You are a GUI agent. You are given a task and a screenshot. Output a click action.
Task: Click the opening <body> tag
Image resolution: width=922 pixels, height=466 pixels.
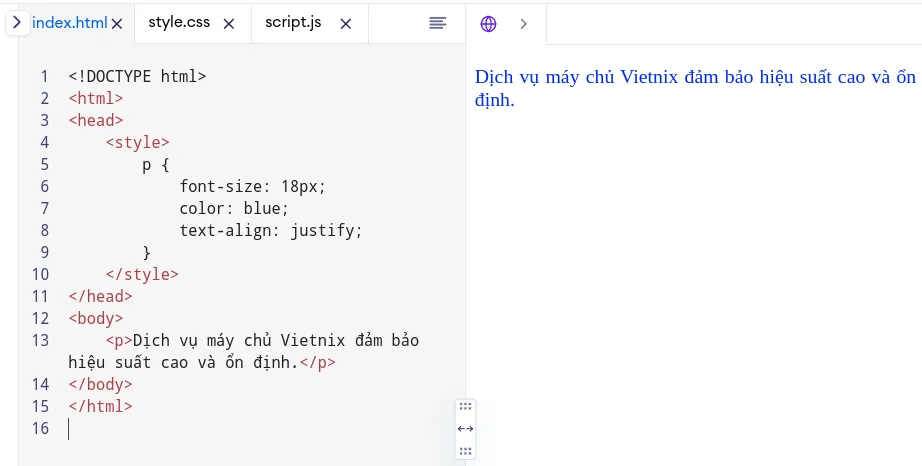(96, 319)
